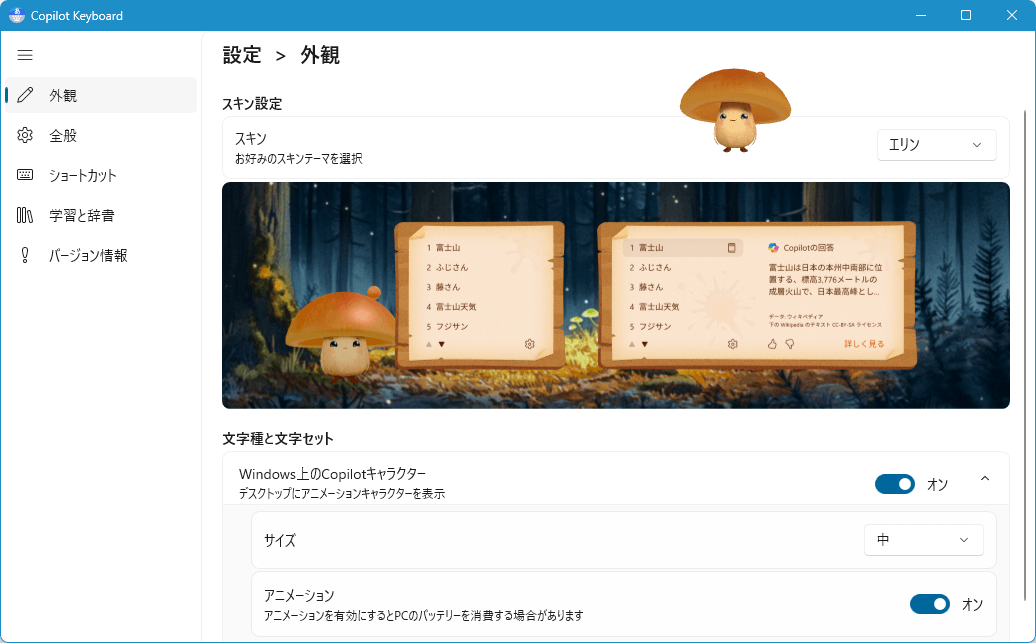The image size is (1036, 643).
Task: Click gear icon in left candidate preview panel
Action: pos(529,344)
